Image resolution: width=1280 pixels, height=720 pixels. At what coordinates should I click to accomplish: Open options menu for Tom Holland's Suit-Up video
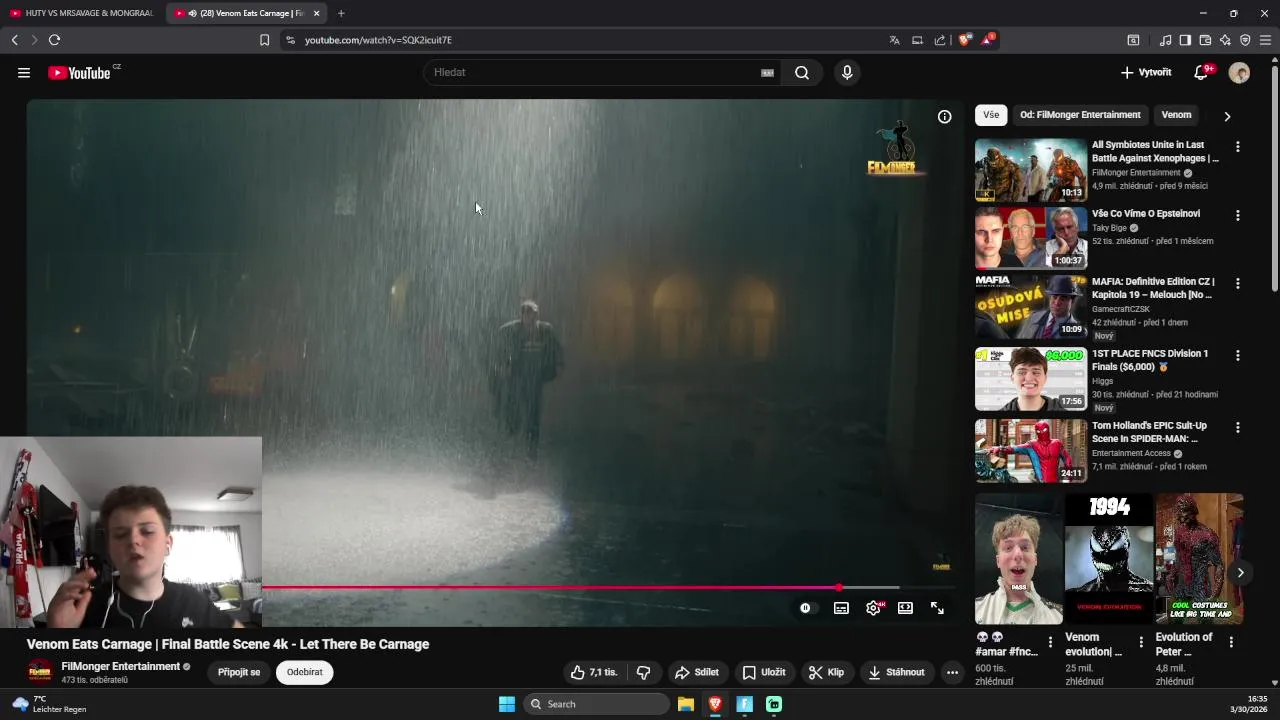click(1237, 428)
